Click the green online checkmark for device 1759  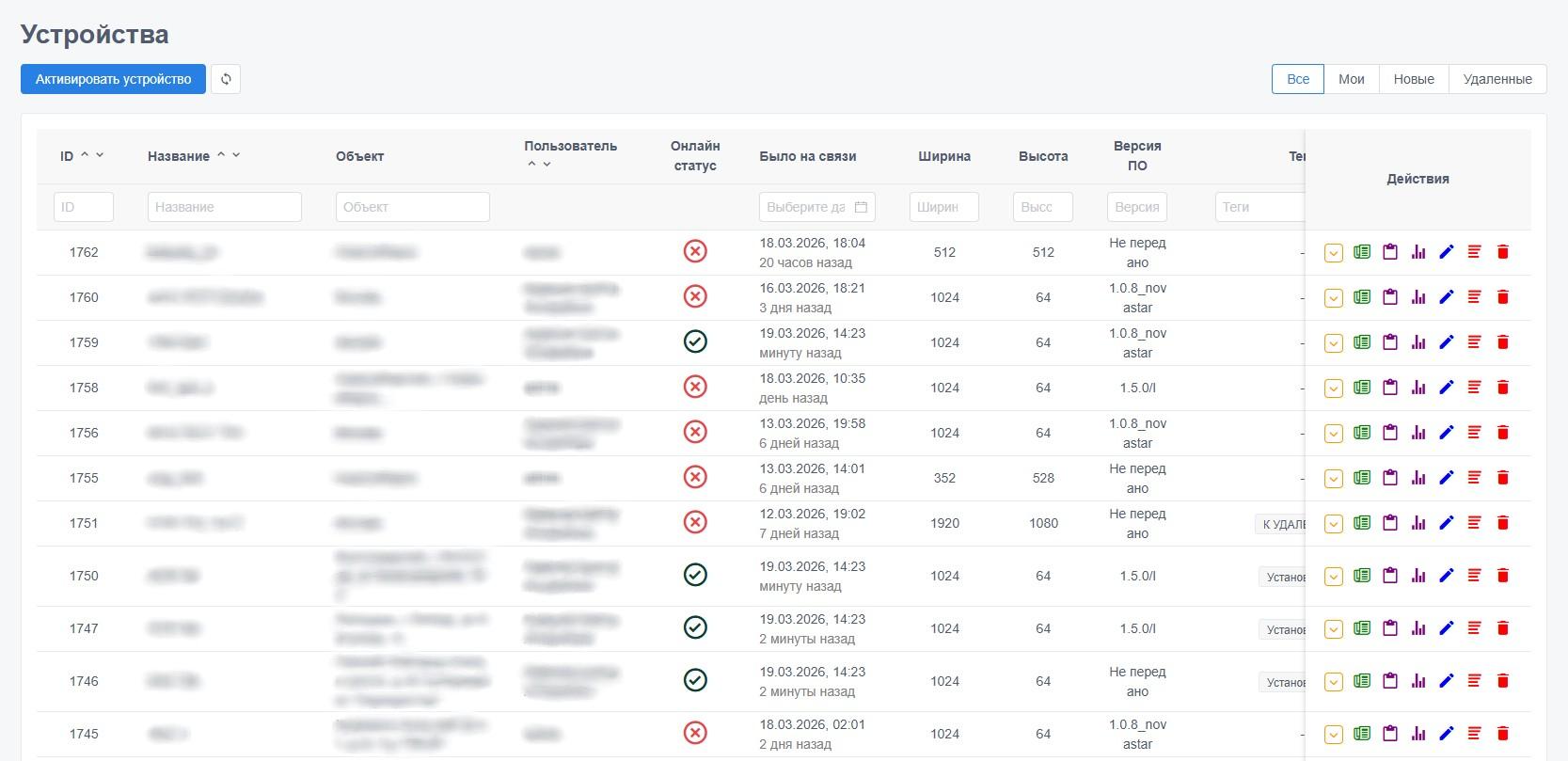click(x=695, y=342)
